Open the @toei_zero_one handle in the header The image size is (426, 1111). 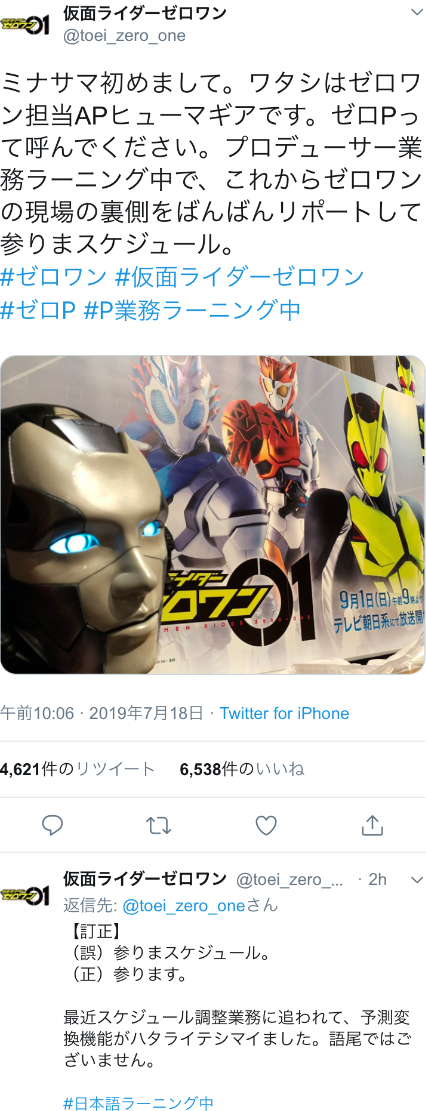[125, 35]
